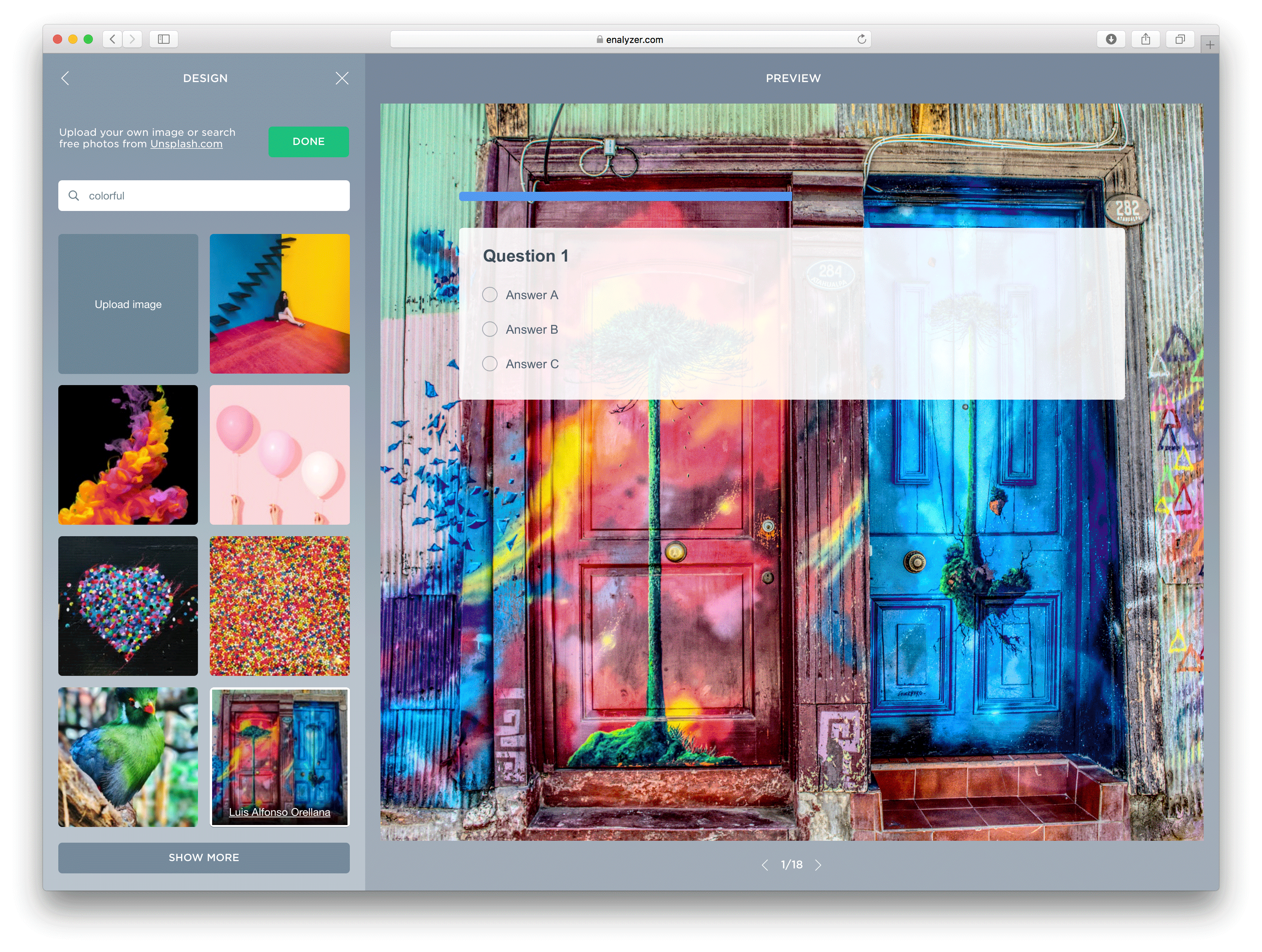Select Answer B radio button
This screenshot has height=952, width=1262.
489,329
